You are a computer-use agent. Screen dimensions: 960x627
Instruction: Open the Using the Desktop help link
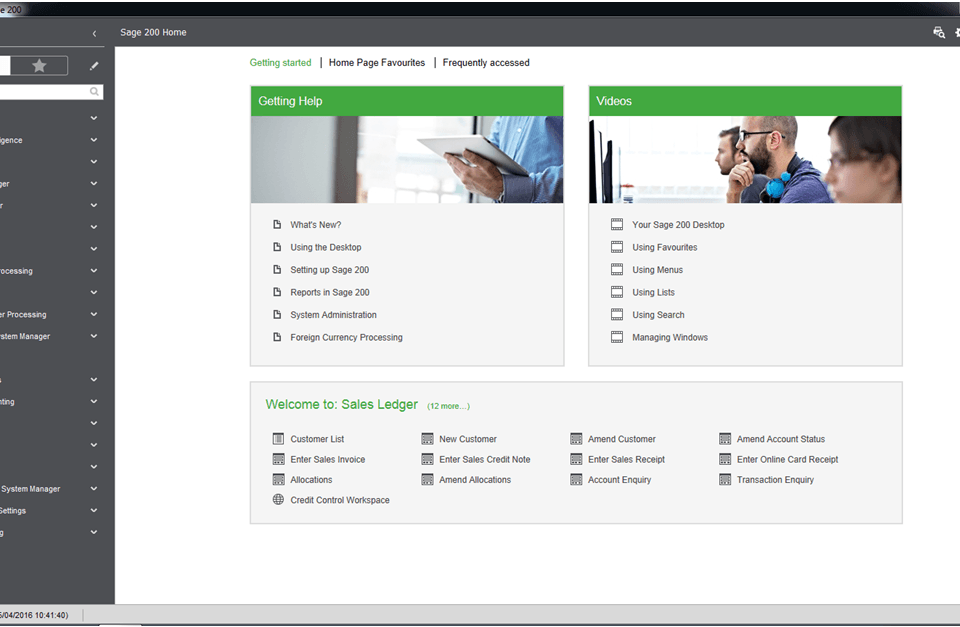pyautogui.click(x=326, y=247)
